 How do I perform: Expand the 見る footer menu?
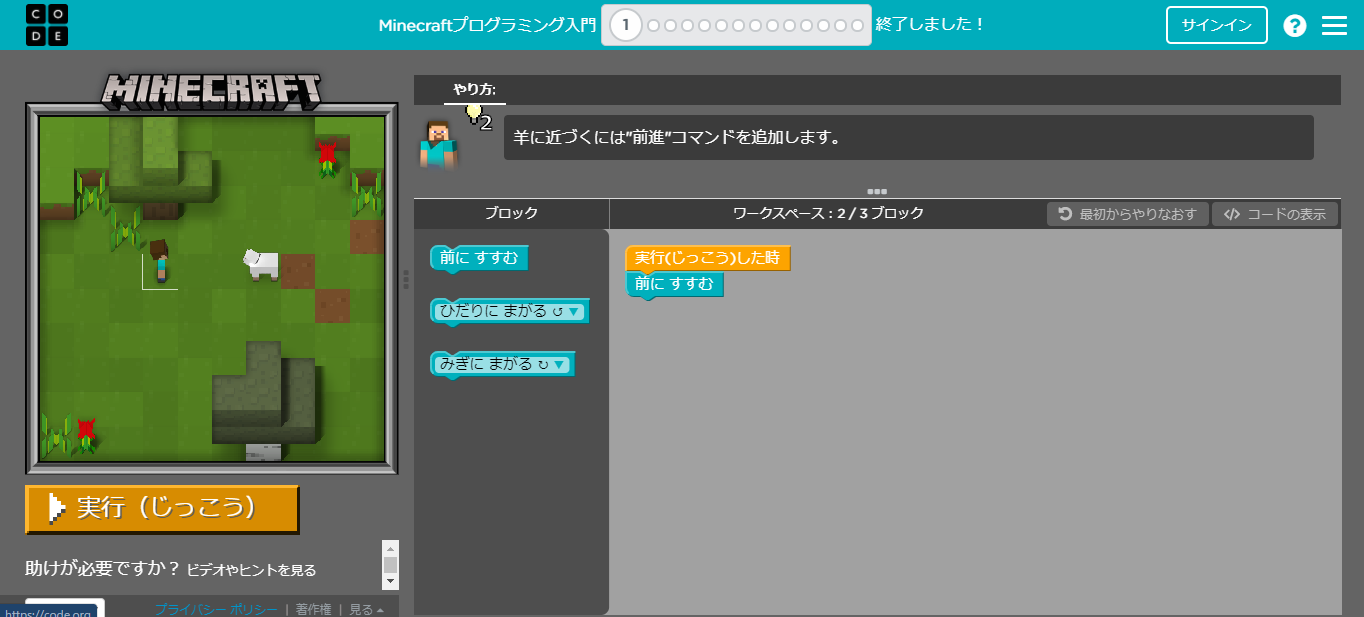[366, 609]
